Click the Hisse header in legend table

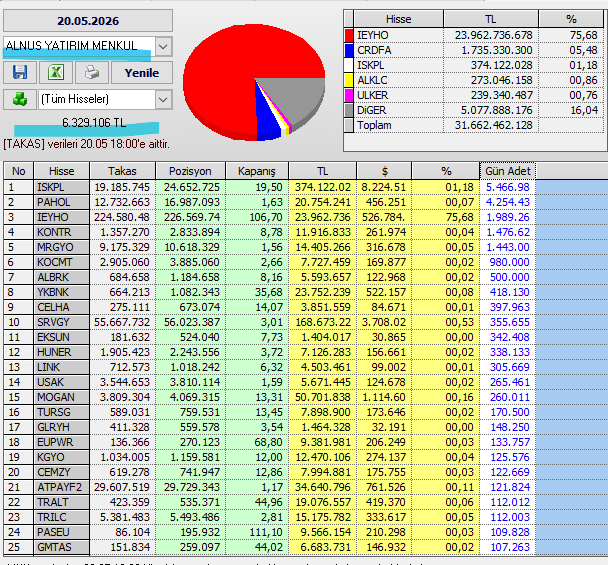(x=399, y=19)
